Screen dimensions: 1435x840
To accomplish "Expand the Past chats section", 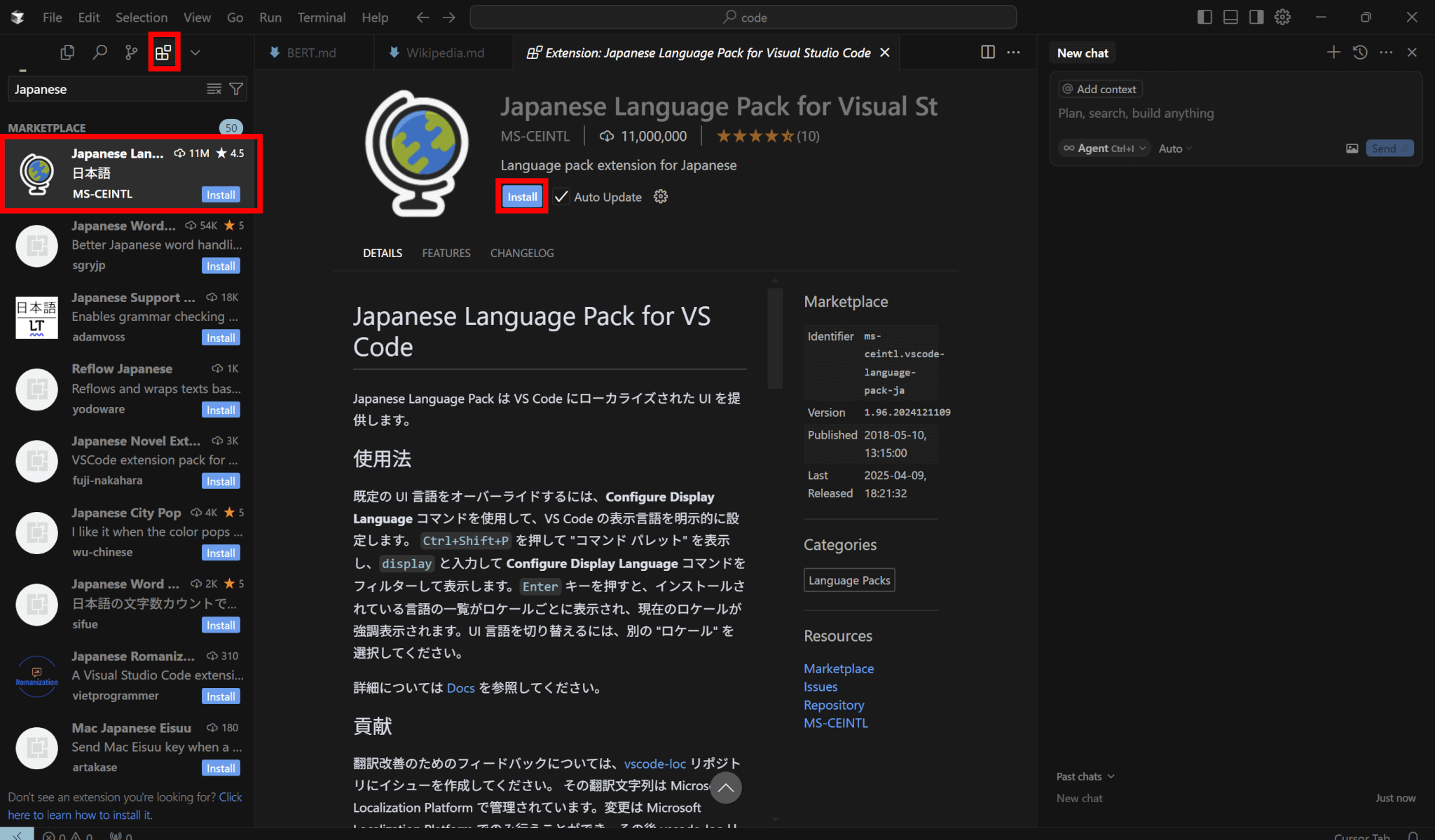I will 1085,776.
